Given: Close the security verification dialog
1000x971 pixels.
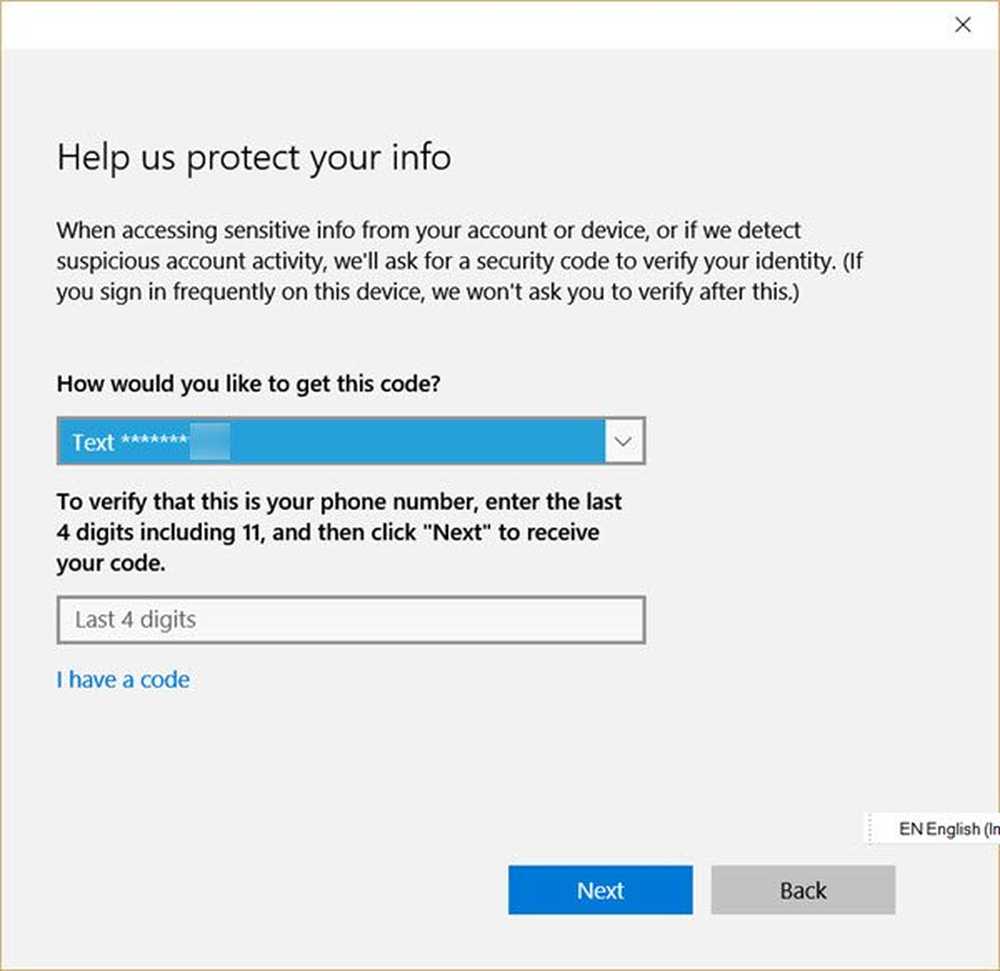Looking at the screenshot, I should (962, 26).
